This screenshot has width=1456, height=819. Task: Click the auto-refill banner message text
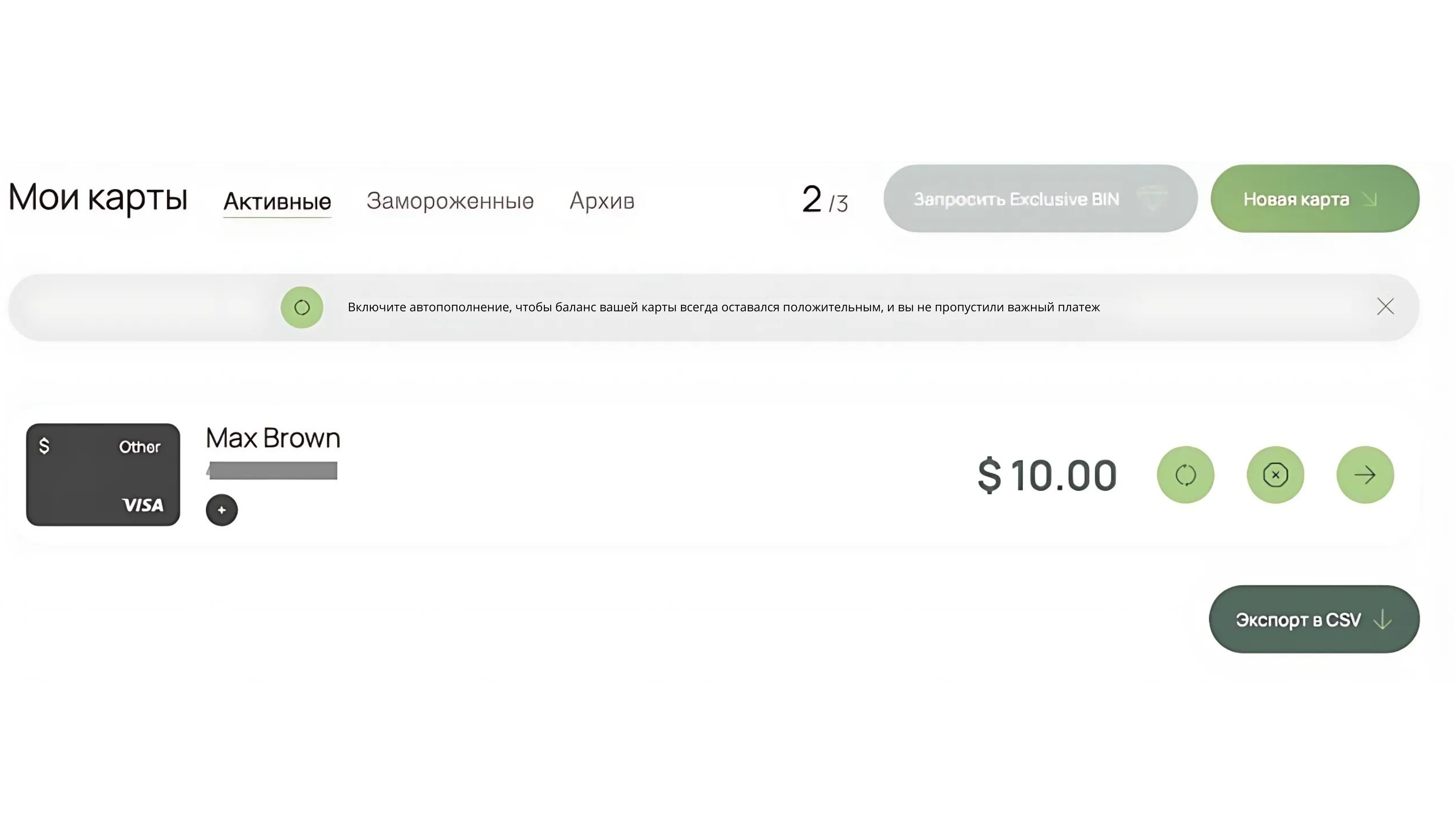(x=723, y=307)
